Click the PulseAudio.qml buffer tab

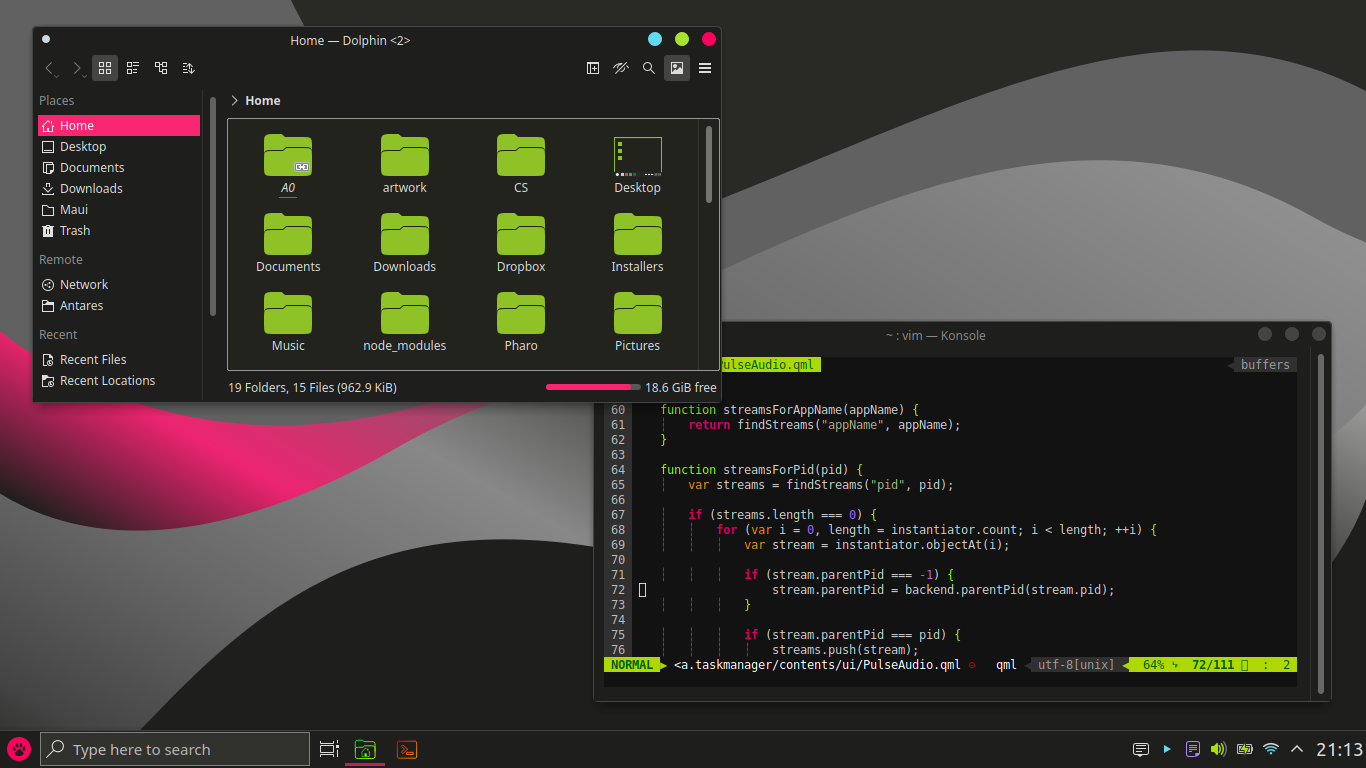(769, 365)
